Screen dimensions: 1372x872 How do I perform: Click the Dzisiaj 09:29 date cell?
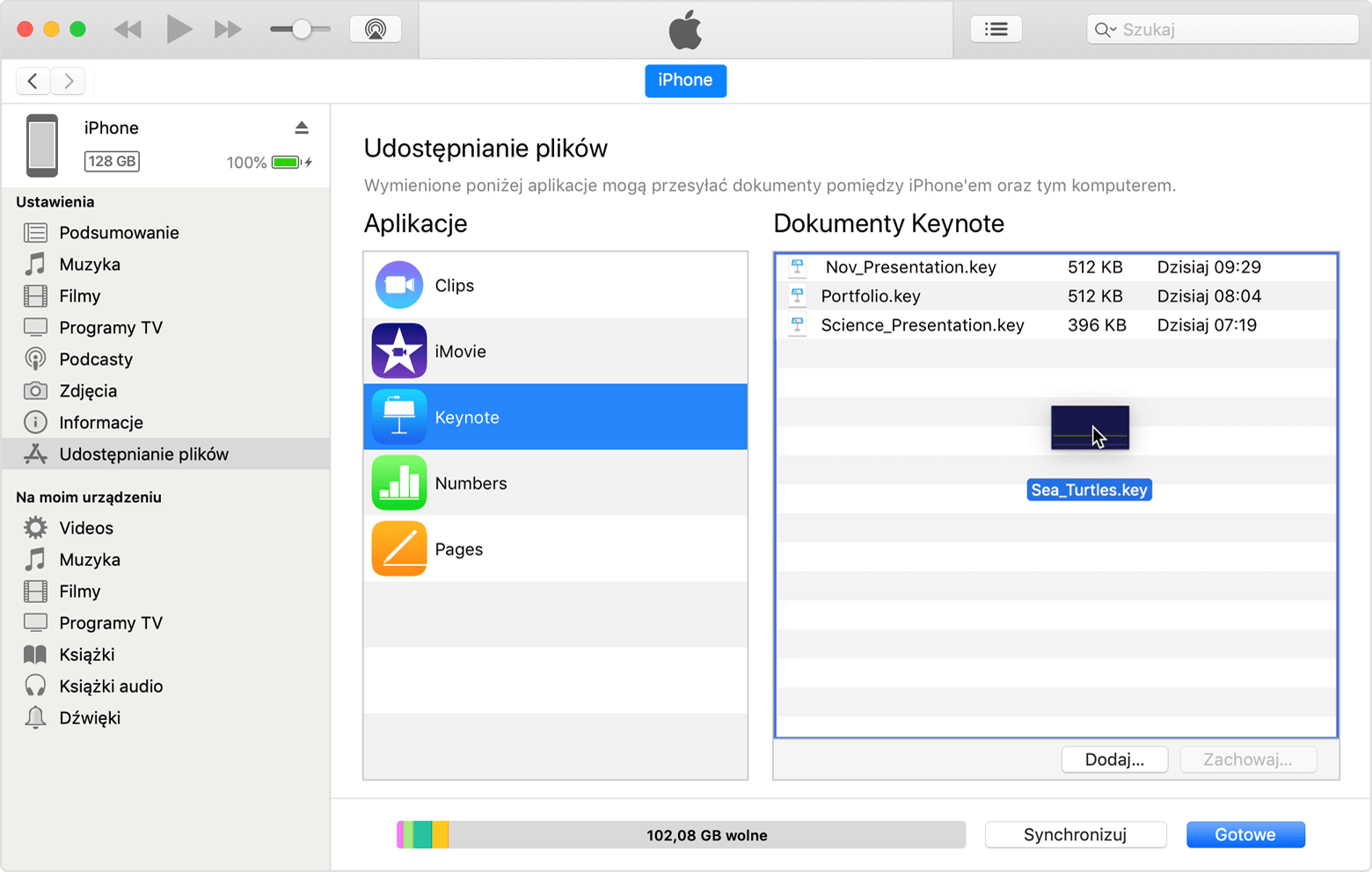(1209, 267)
